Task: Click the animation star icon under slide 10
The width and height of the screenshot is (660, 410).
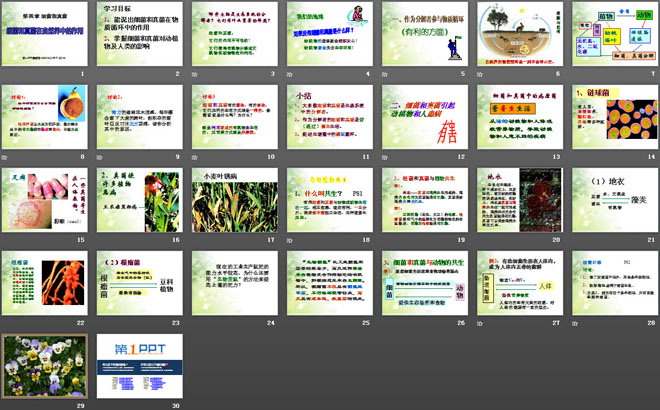Action: (194, 157)
